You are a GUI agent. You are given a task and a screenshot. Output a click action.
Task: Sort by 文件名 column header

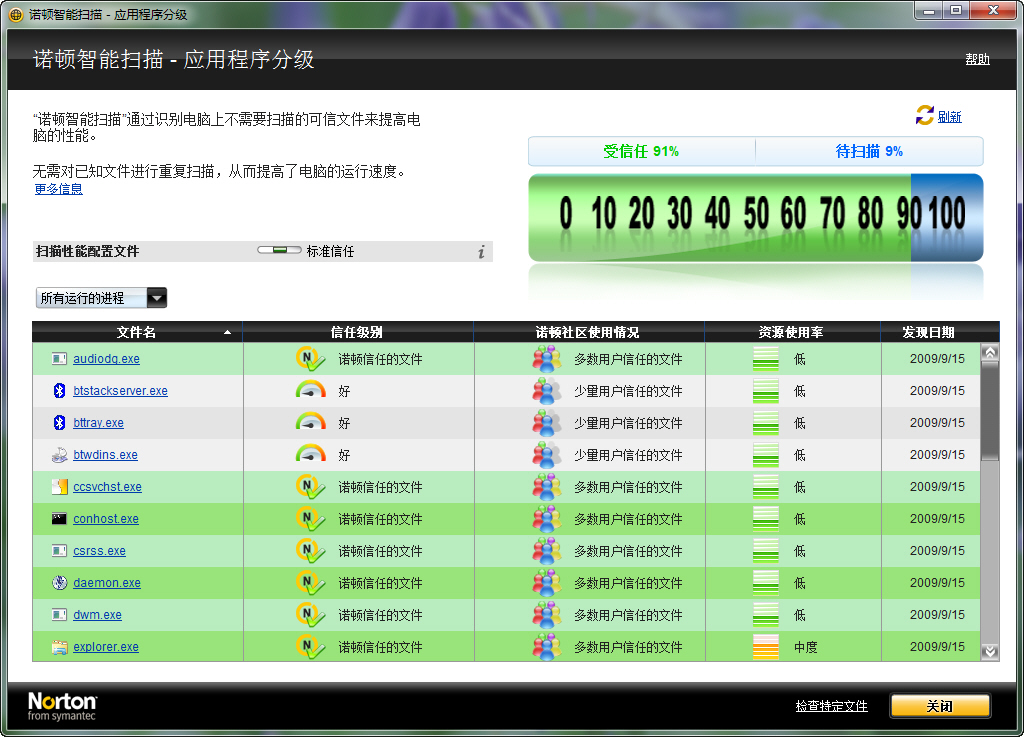137,332
